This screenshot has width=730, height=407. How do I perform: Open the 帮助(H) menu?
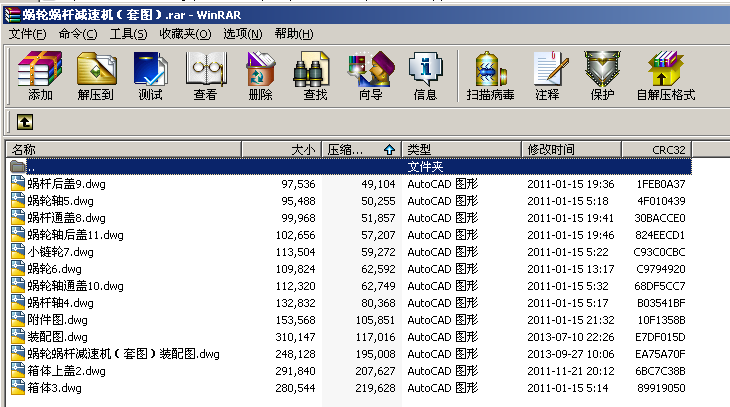(x=294, y=34)
